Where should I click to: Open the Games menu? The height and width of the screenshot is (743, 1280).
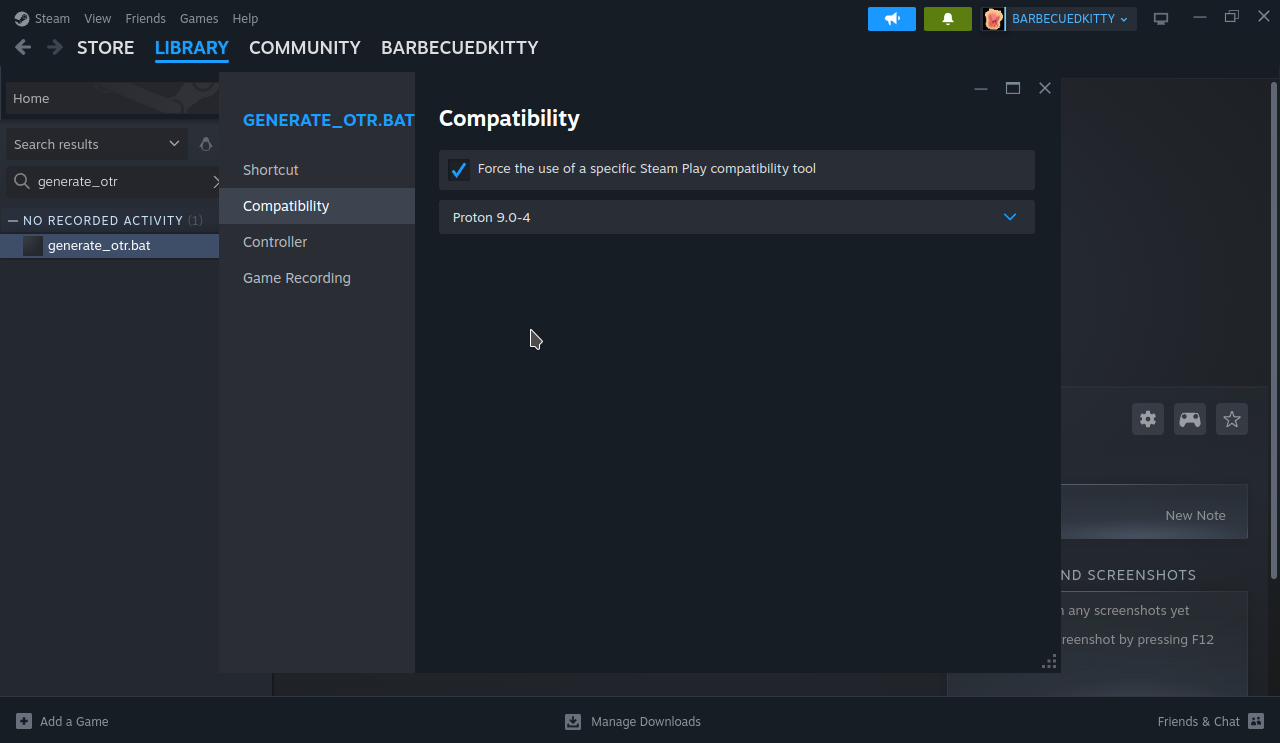tap(199, 18)
